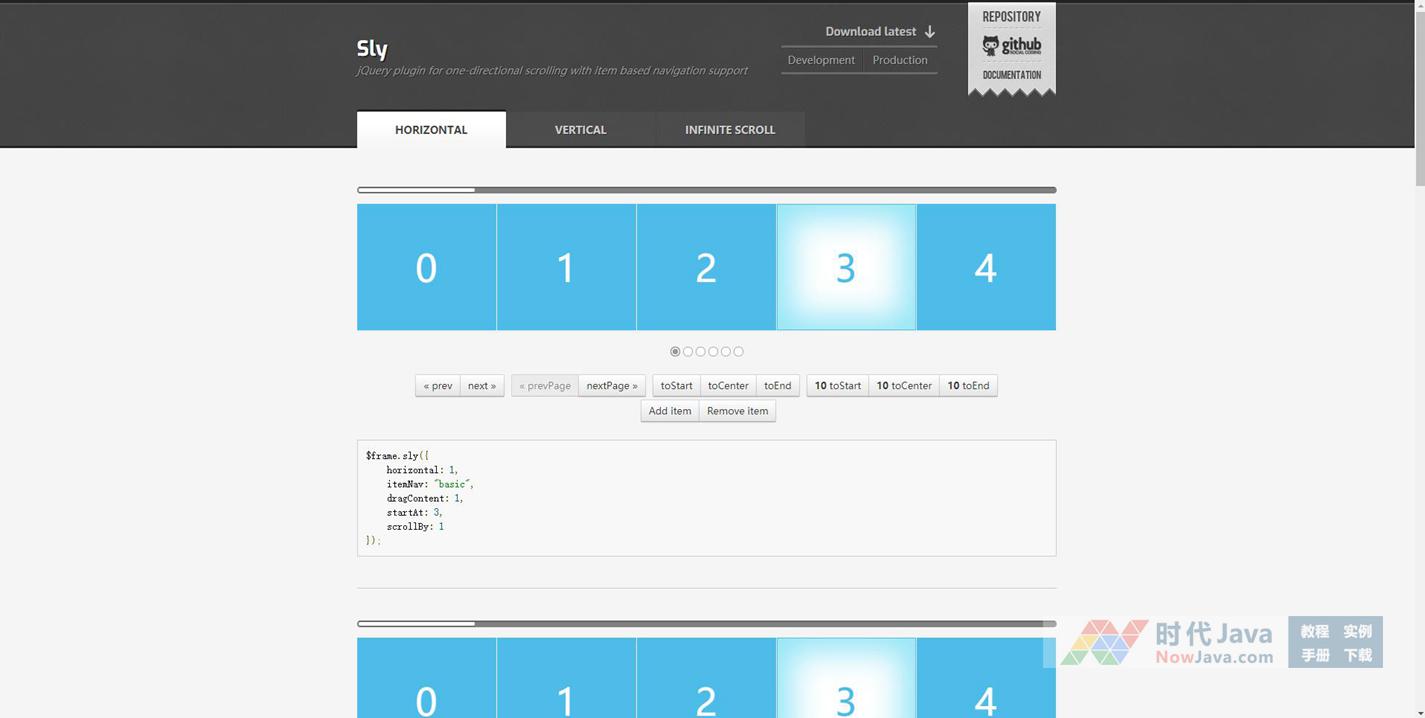Click the 10 toEnd button

tap(968, 386)
